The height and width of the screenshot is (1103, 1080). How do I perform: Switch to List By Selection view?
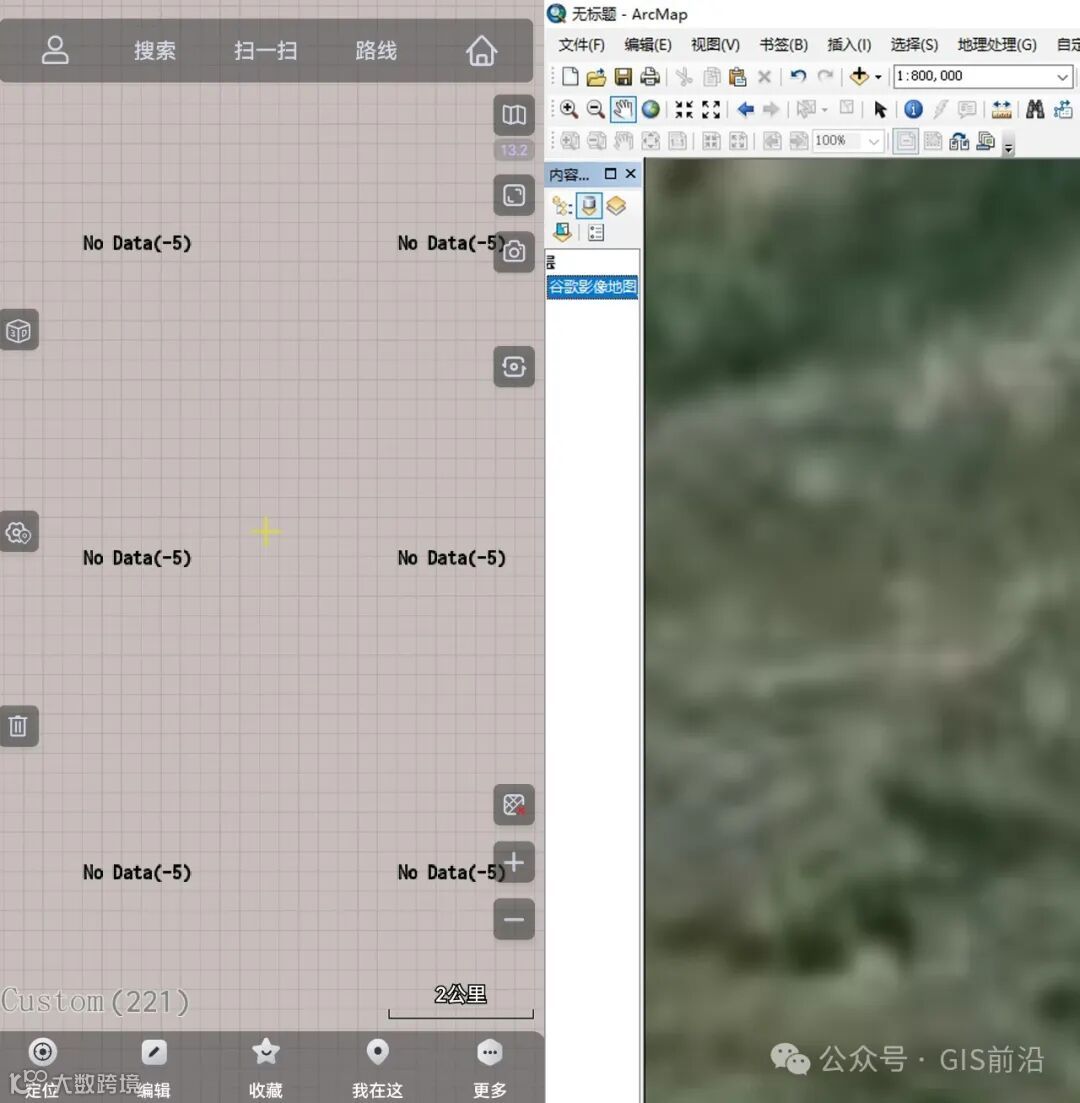(x=562, y=232)
